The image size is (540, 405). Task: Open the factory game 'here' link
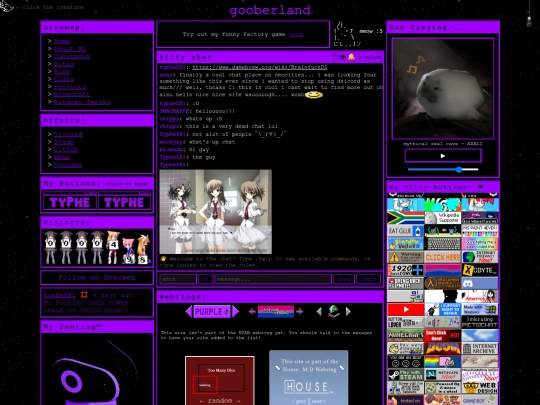click(x=296, y=34)
